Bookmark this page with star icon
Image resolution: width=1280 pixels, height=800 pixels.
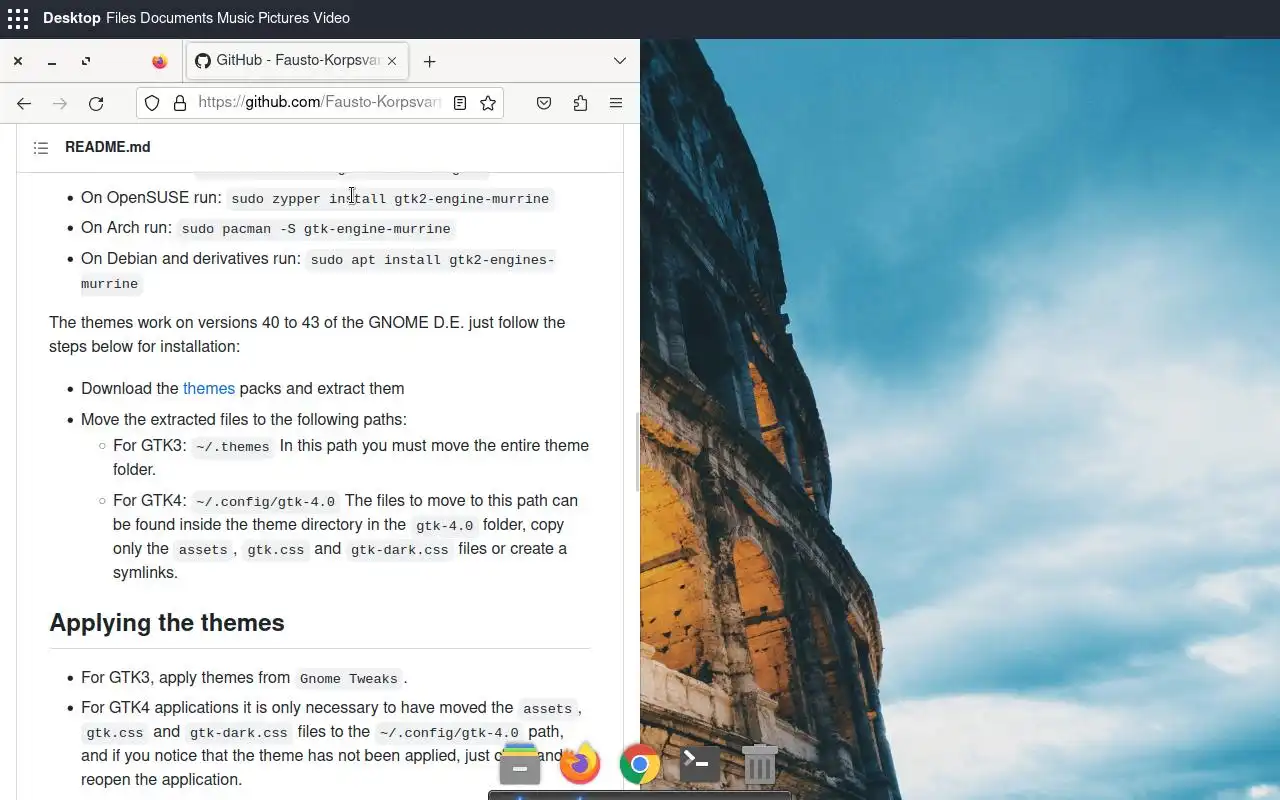tap(488, 103)
